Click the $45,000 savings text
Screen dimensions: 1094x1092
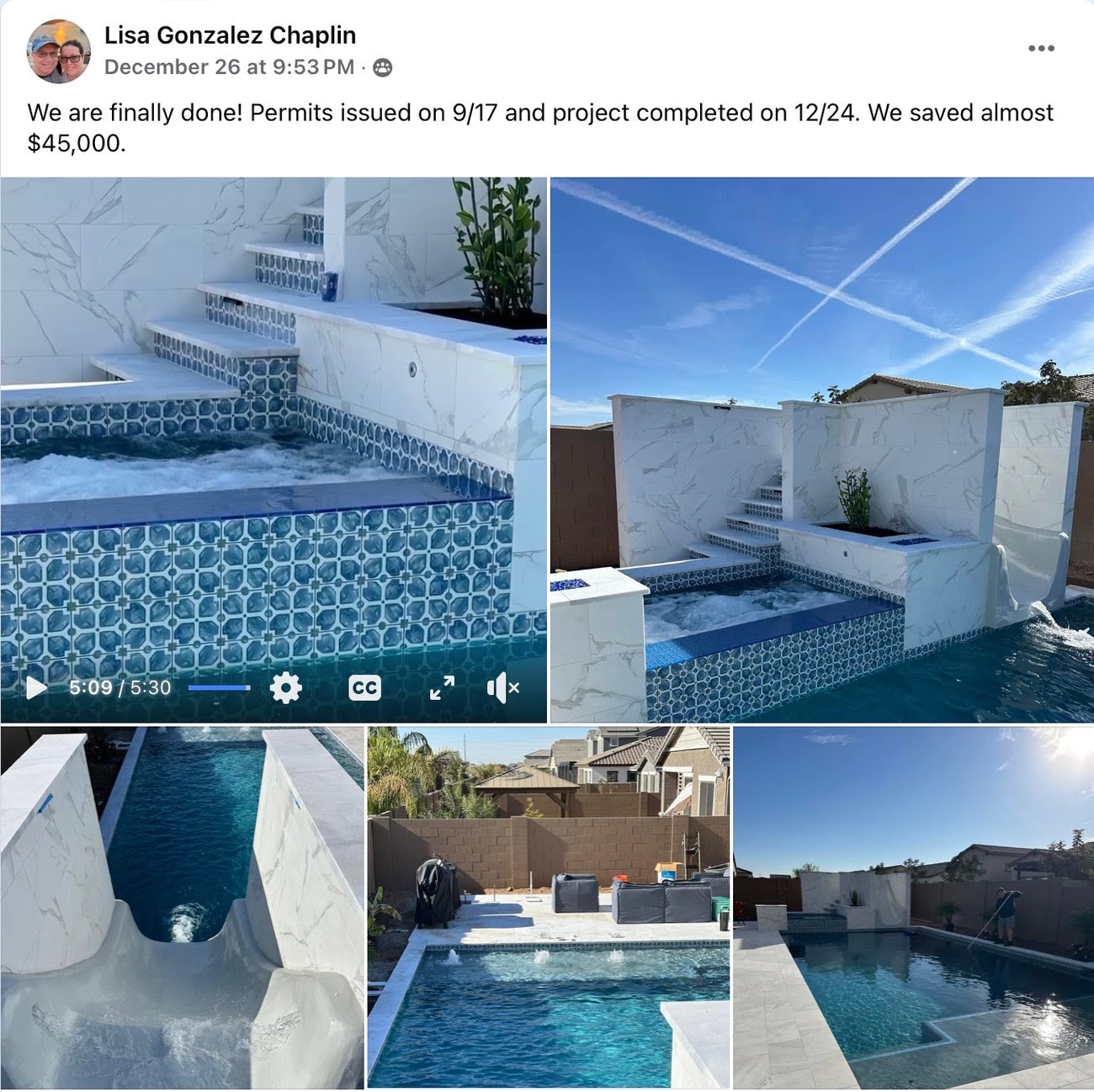tap(76, 144)
